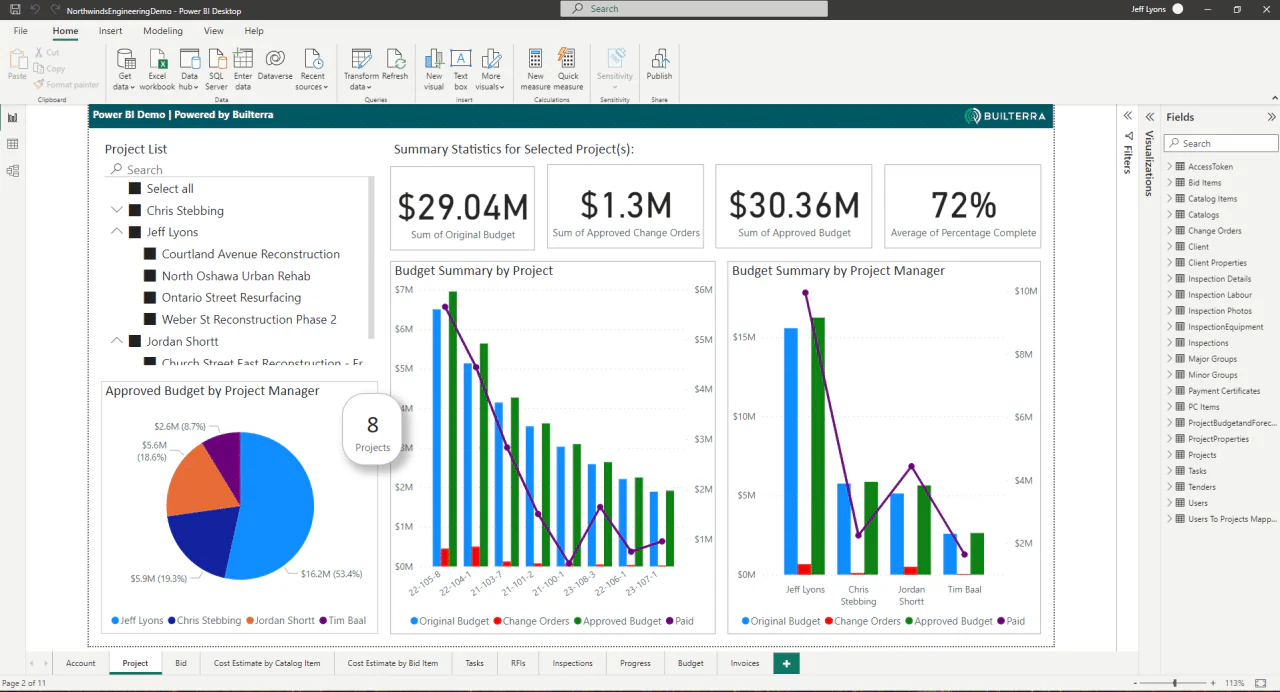The image size is (1280, 692).
Task: Switch to the Invoices page tab
Action: pyautogui.click(x=745, y=663)
